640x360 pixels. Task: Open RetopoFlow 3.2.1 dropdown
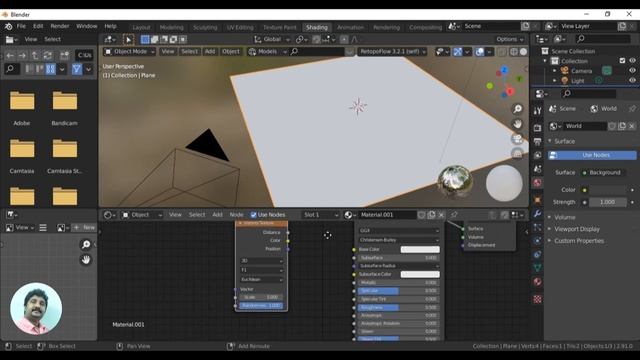[393, 52]
